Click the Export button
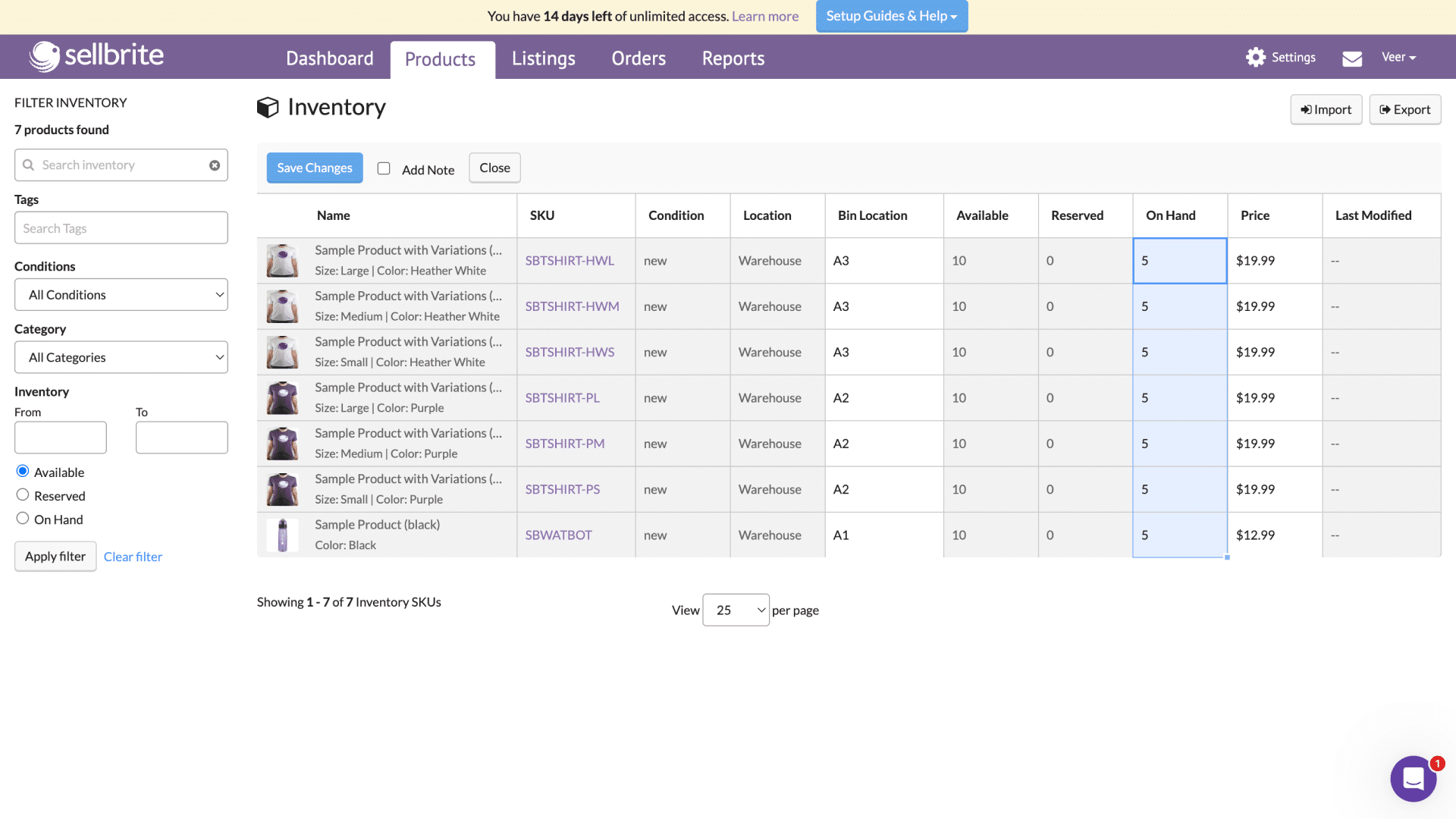 [x=1405, y=109]
